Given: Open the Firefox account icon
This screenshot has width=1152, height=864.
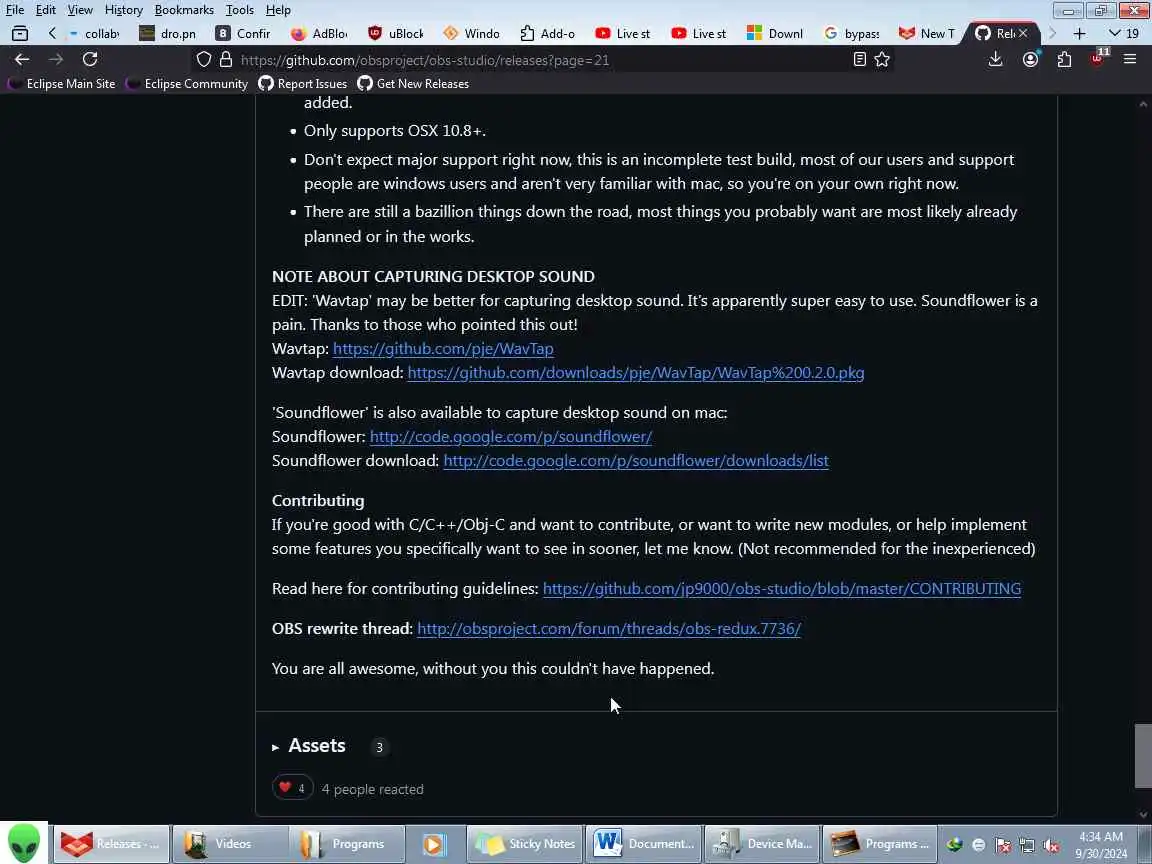Looking at the screenshot, I should (1031, 60).
